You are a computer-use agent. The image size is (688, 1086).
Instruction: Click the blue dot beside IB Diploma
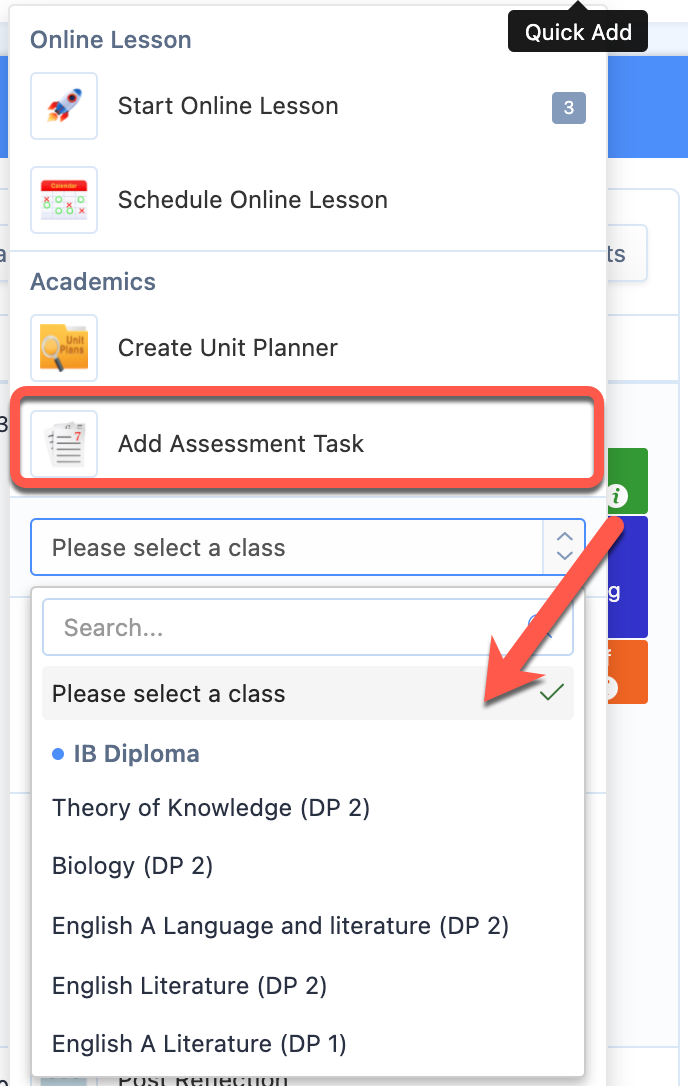pyautogui.click(x=58, y=754)
